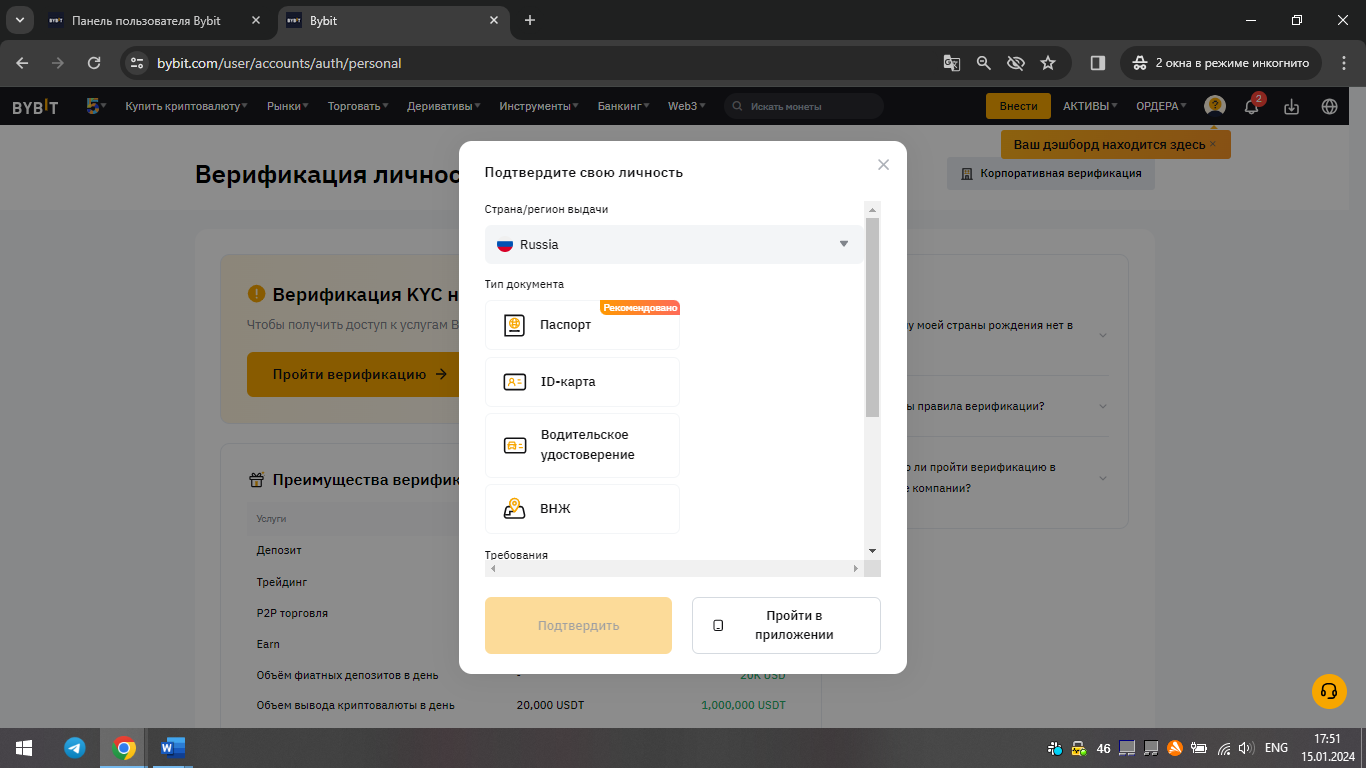
Task: Expand the Рынки menu
Action: 288,106
